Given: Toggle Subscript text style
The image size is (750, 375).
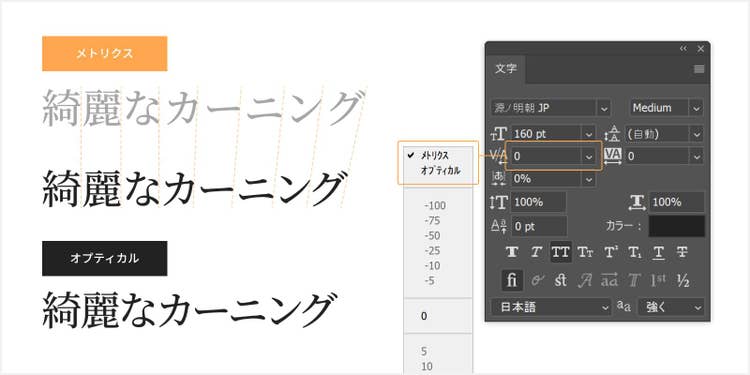Looking at the screenshot, I should tap(634, 252).
